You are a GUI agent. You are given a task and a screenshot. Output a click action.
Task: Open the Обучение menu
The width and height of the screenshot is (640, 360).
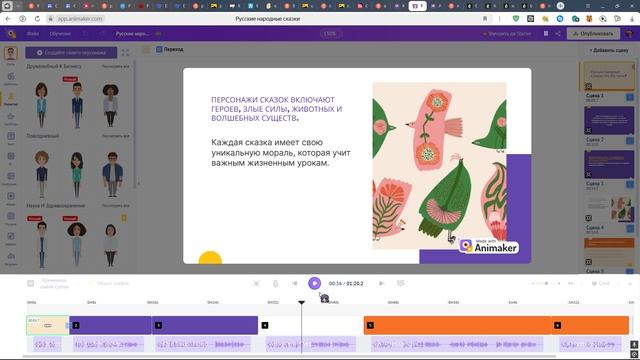[60, 34]
